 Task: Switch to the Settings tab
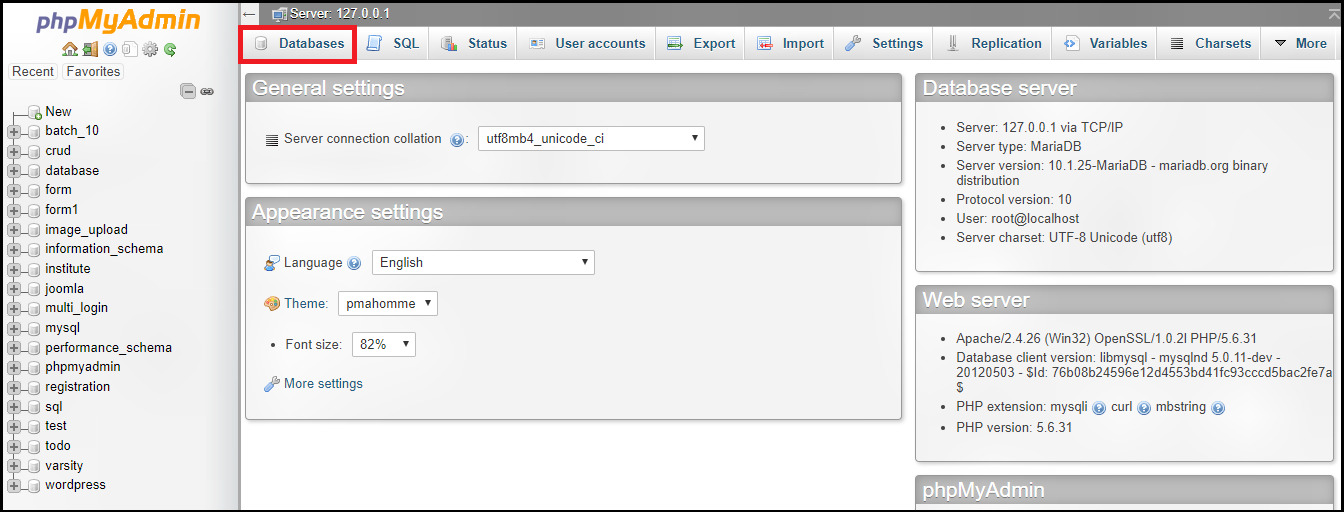click(884, 44)
